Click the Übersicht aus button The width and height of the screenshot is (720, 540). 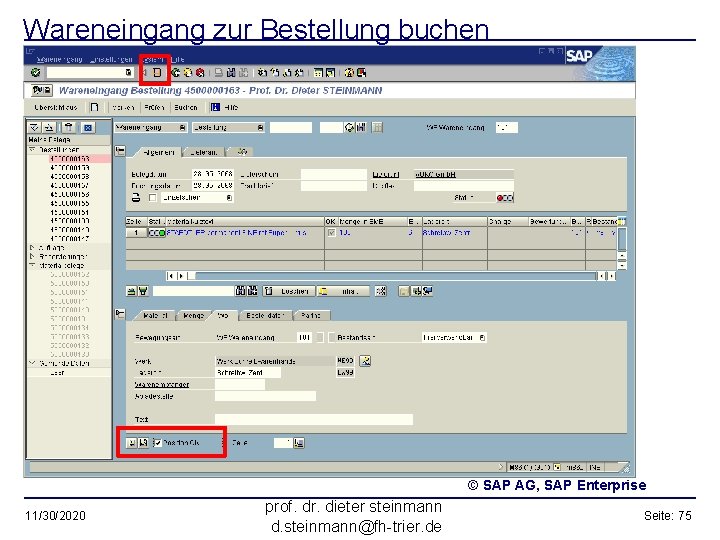[56, 107]
